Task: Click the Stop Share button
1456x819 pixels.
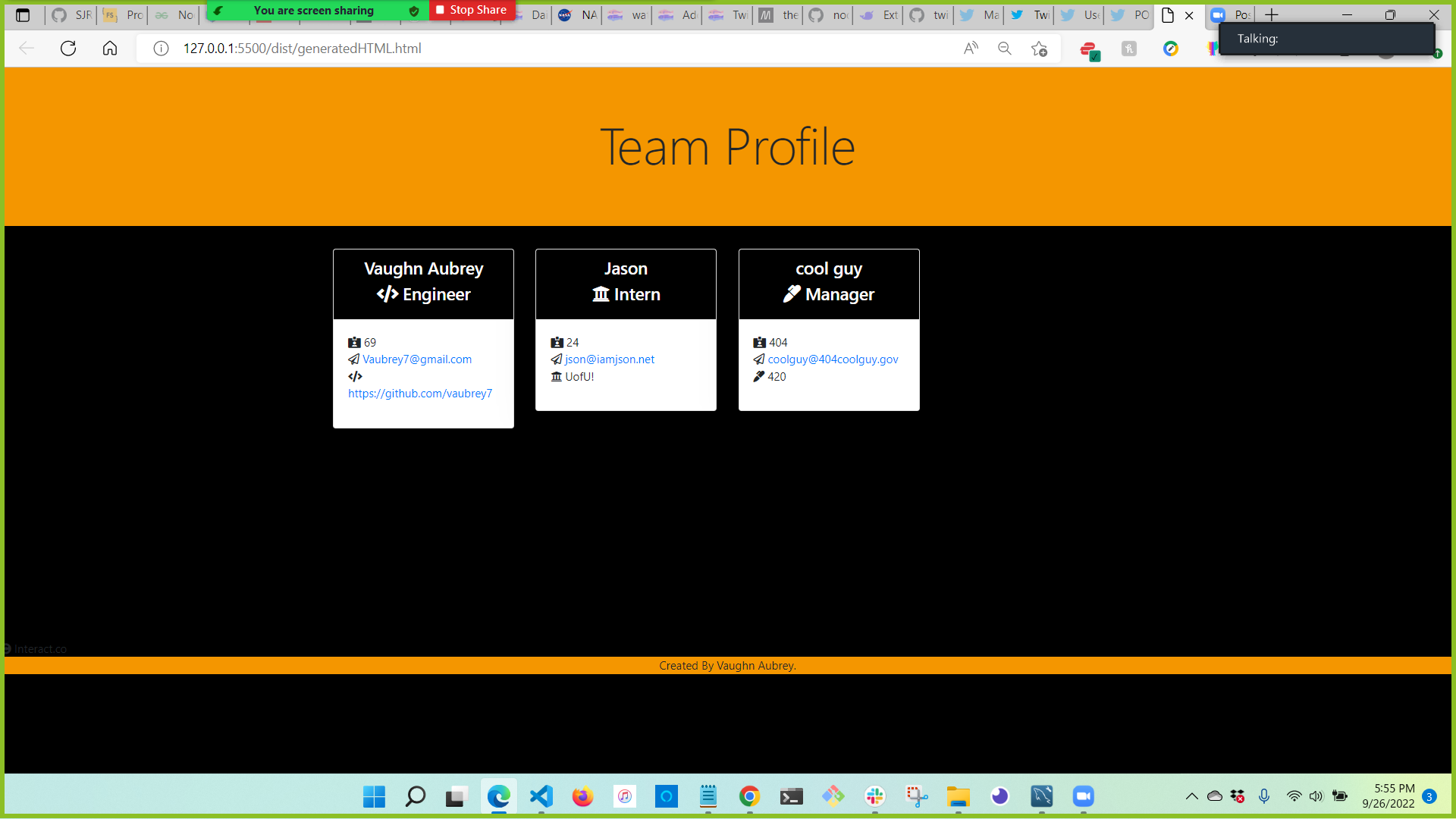Action: [x=472, y=10]
